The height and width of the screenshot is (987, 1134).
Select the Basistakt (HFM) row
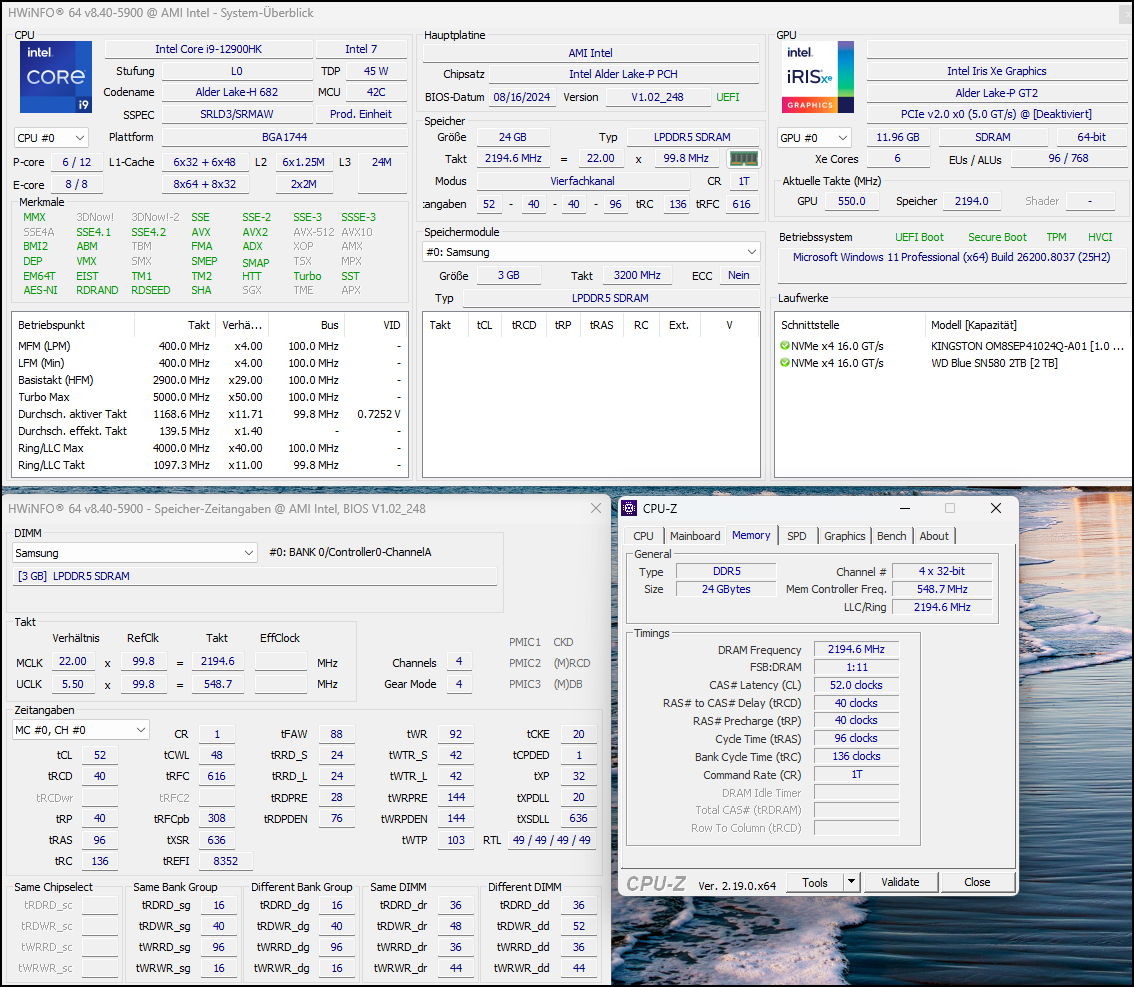coord(210,380)
